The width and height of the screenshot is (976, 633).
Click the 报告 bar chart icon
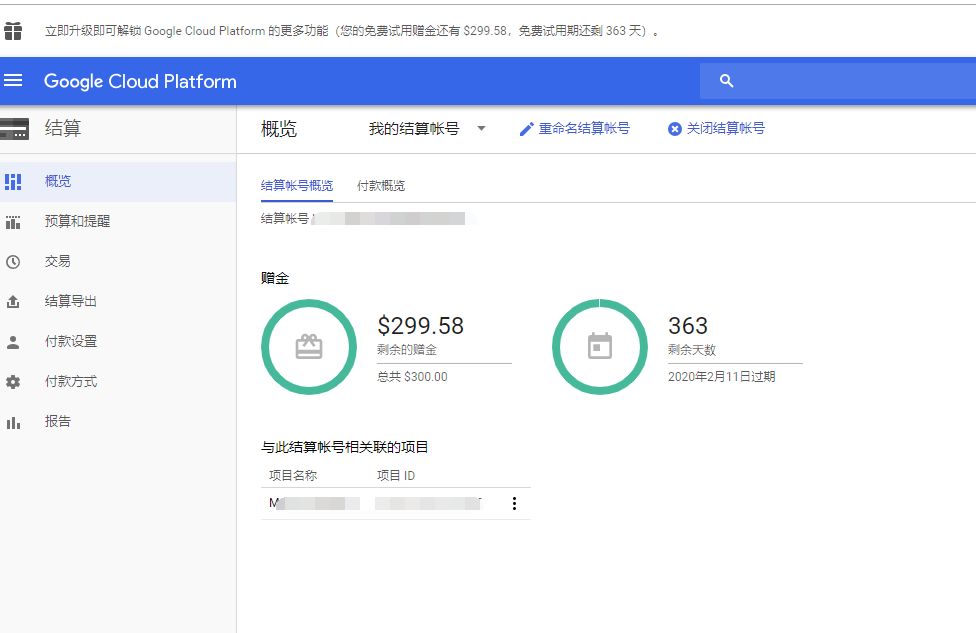click(13, 423)
